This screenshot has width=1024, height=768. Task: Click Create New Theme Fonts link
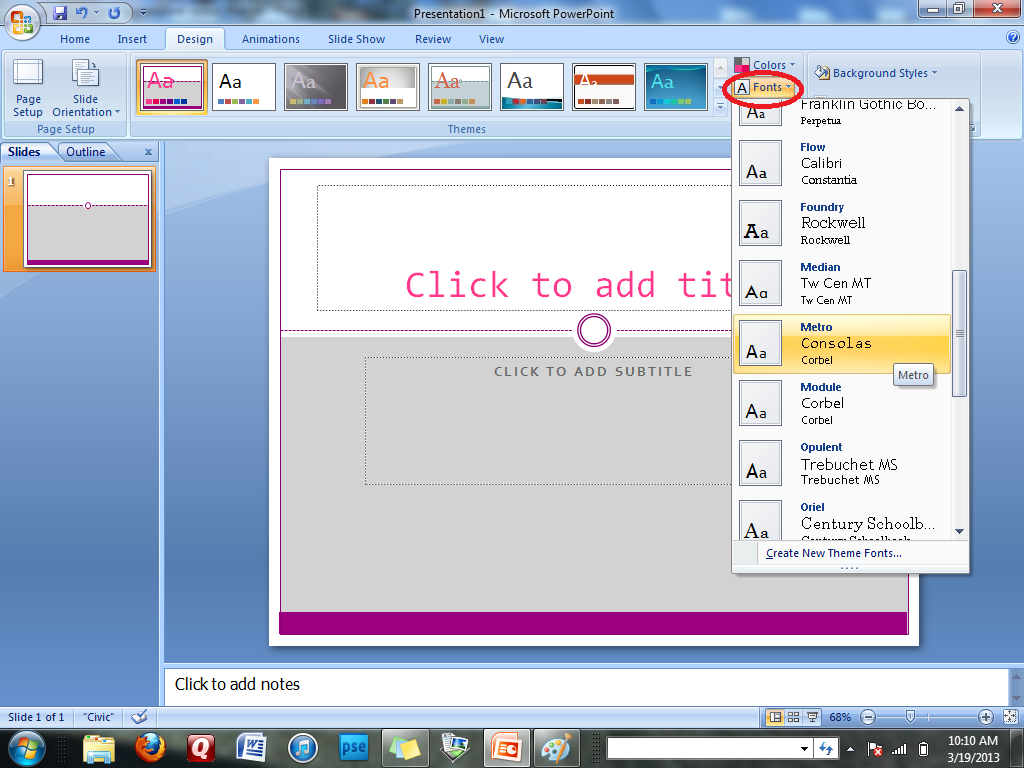pyautogui.click(x=833, y=553)
